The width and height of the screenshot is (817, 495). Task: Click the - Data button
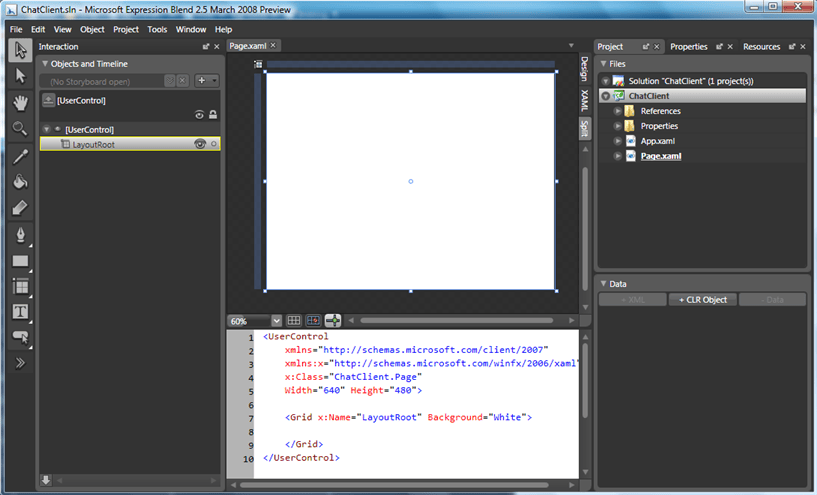[772, 300]
